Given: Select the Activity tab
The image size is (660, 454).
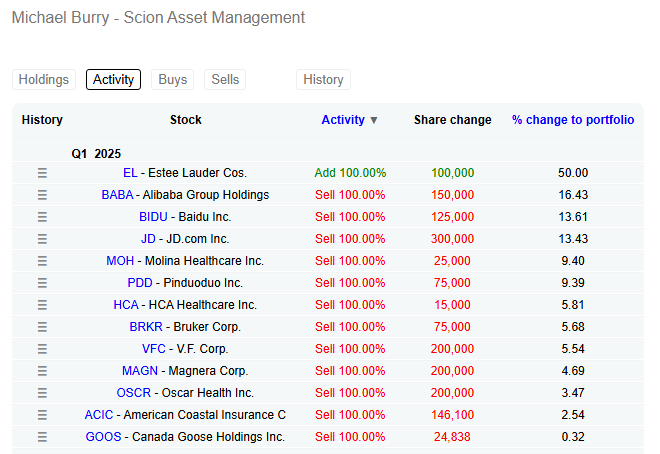Looking at the screenshot, I should coord(113,80).
